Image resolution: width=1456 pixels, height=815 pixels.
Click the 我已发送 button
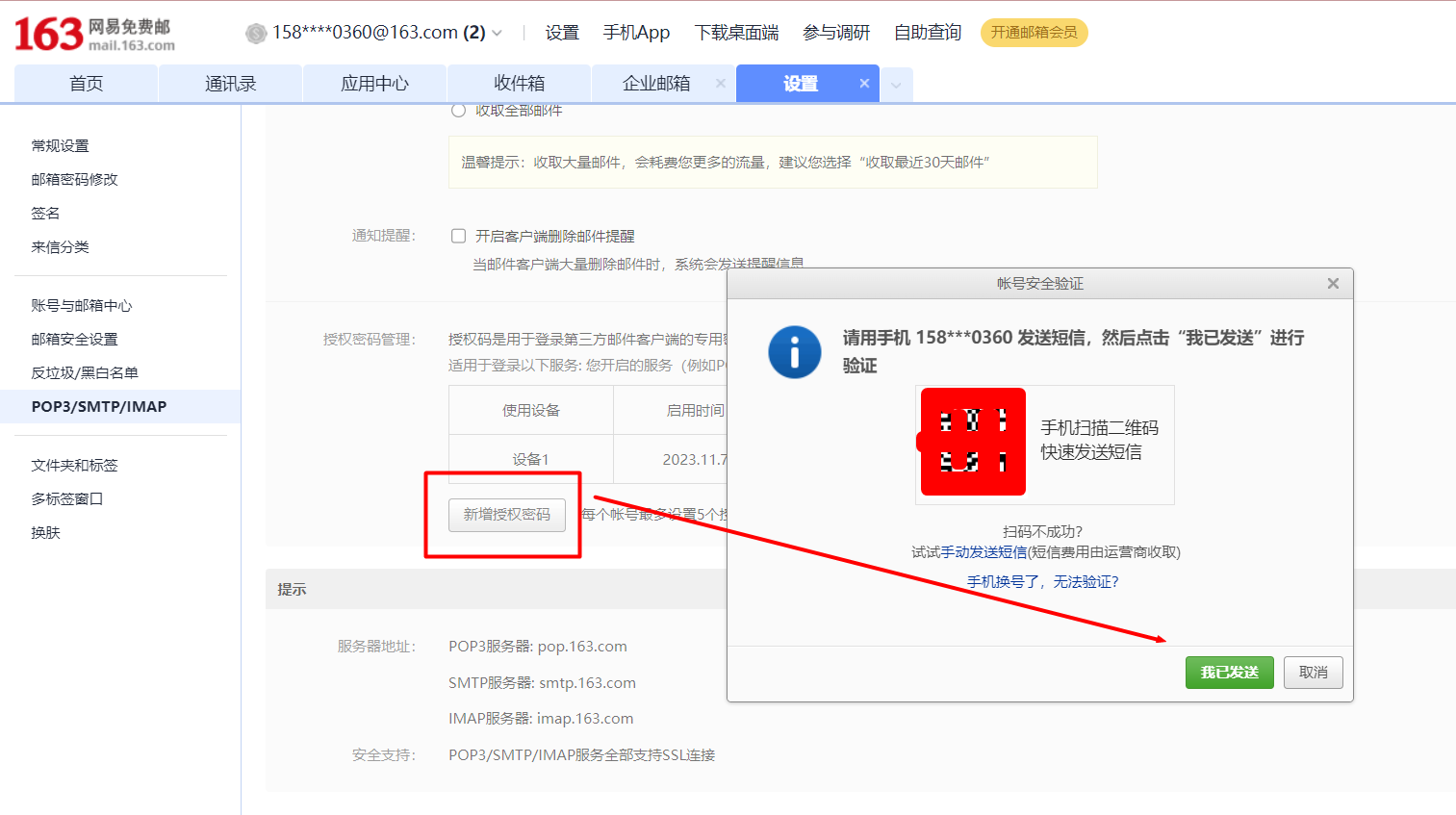click(1229, 673)
